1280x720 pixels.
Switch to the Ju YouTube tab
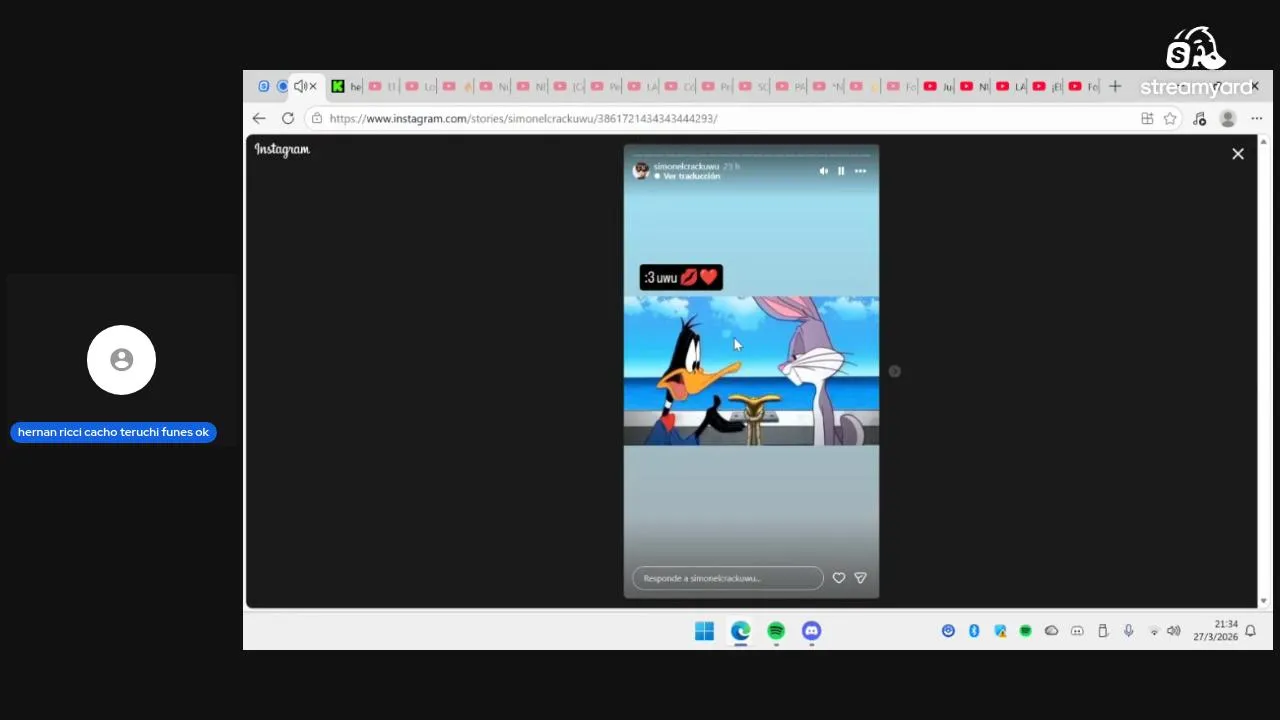(x=938, y=87)
